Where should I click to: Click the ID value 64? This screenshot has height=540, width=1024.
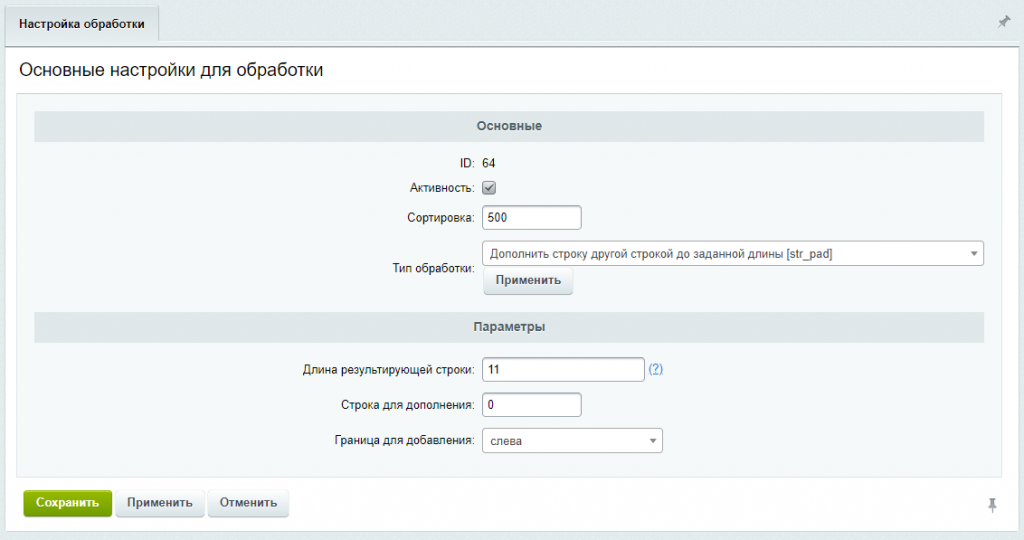(x=488, y=163)
